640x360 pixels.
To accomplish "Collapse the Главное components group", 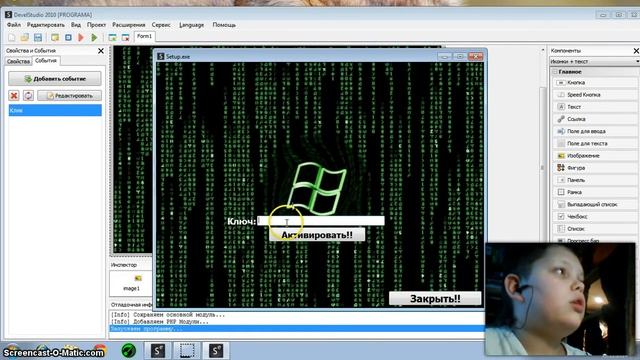I will [555, 72].
